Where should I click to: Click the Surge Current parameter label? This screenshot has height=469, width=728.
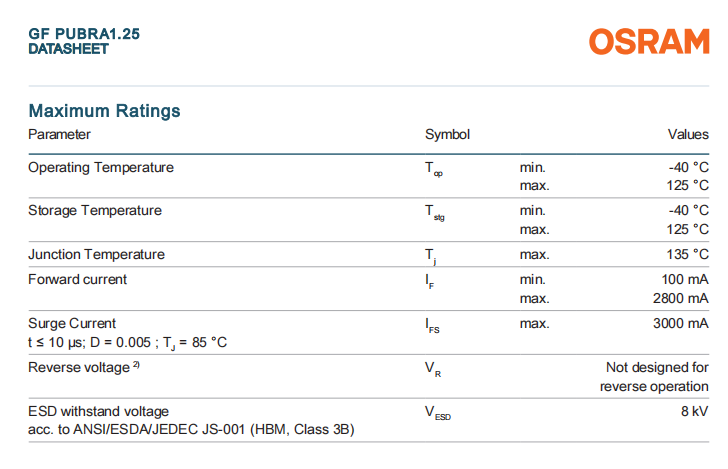(x=72, y=323)
